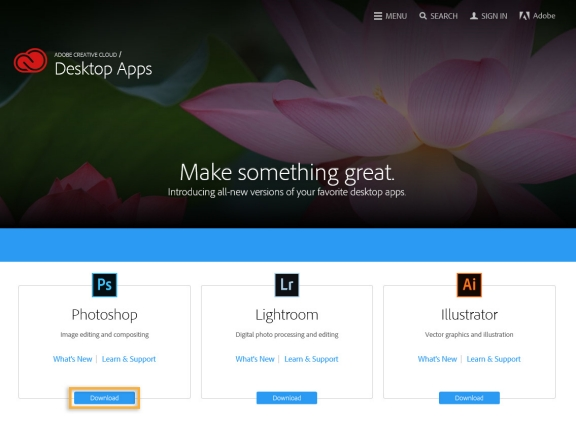576x433 pixels.
Task: Click the SEARCH magnifier icon
Action: click(423, 16)
